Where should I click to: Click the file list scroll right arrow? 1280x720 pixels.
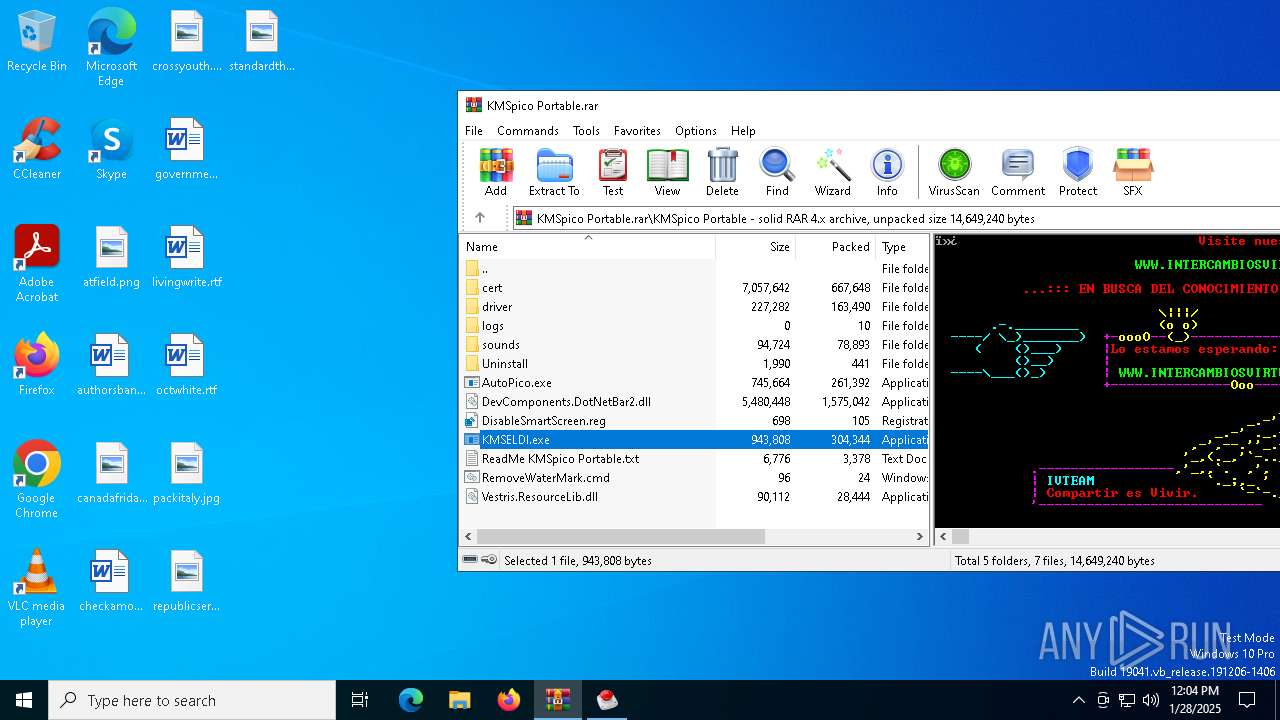(x=920, y=537)
